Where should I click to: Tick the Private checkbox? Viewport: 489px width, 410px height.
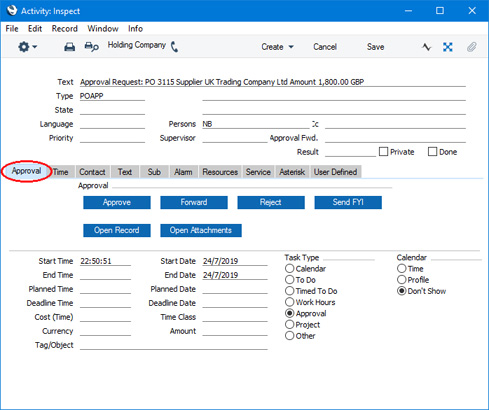(383, 152)
